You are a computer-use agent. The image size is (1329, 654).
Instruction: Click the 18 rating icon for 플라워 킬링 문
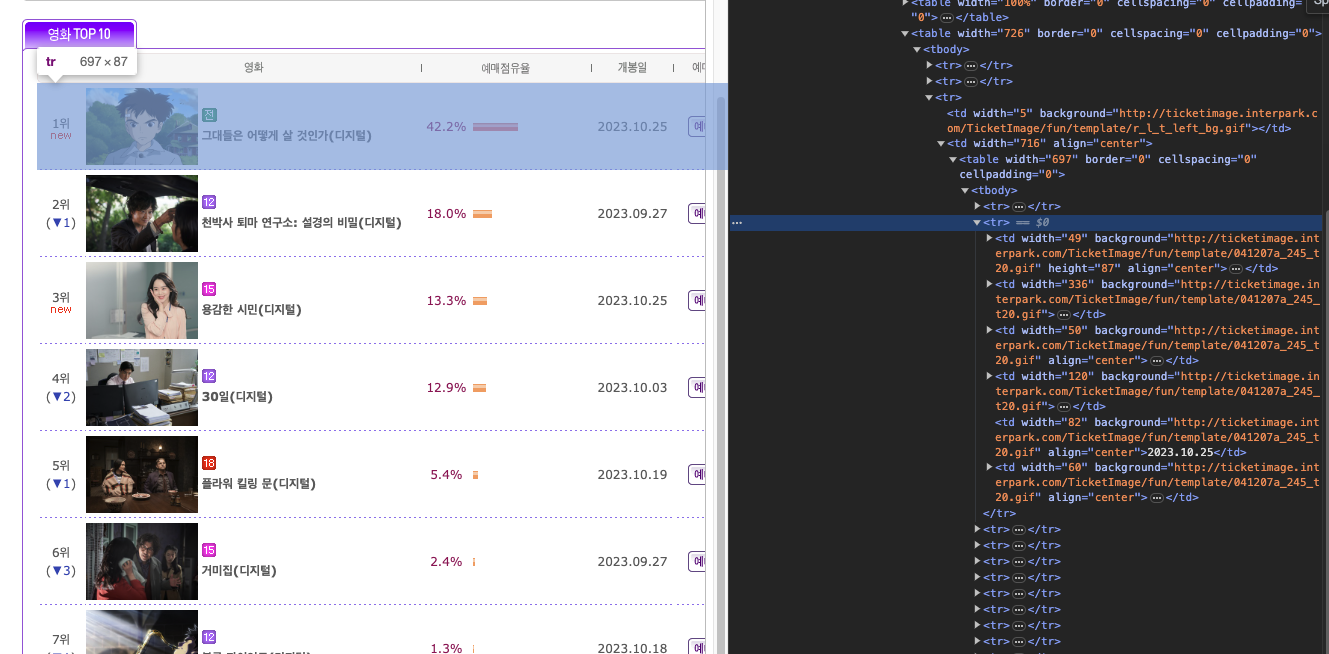point(209,463)
